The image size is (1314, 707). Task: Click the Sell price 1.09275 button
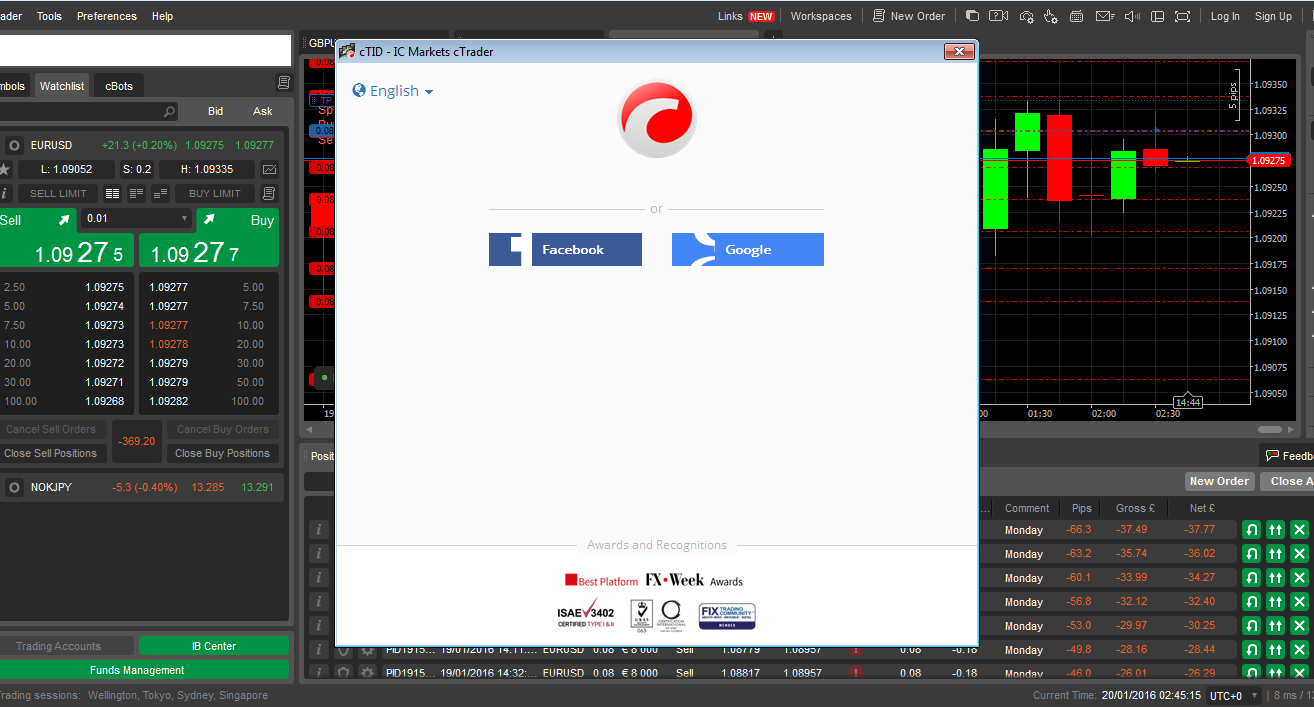coord(67,252)
